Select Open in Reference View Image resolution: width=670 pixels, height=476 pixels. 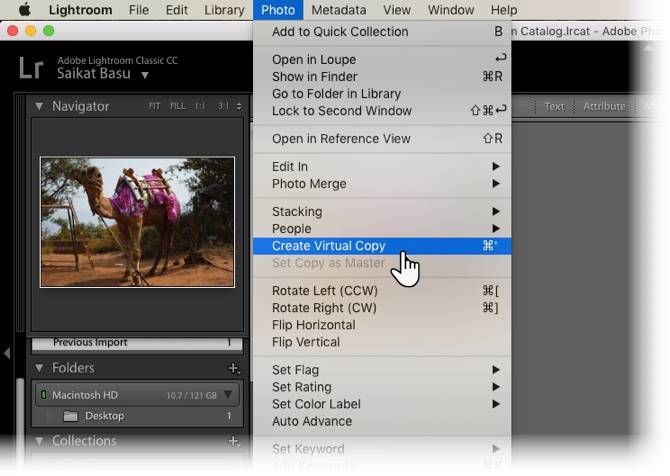click(382, 138)
